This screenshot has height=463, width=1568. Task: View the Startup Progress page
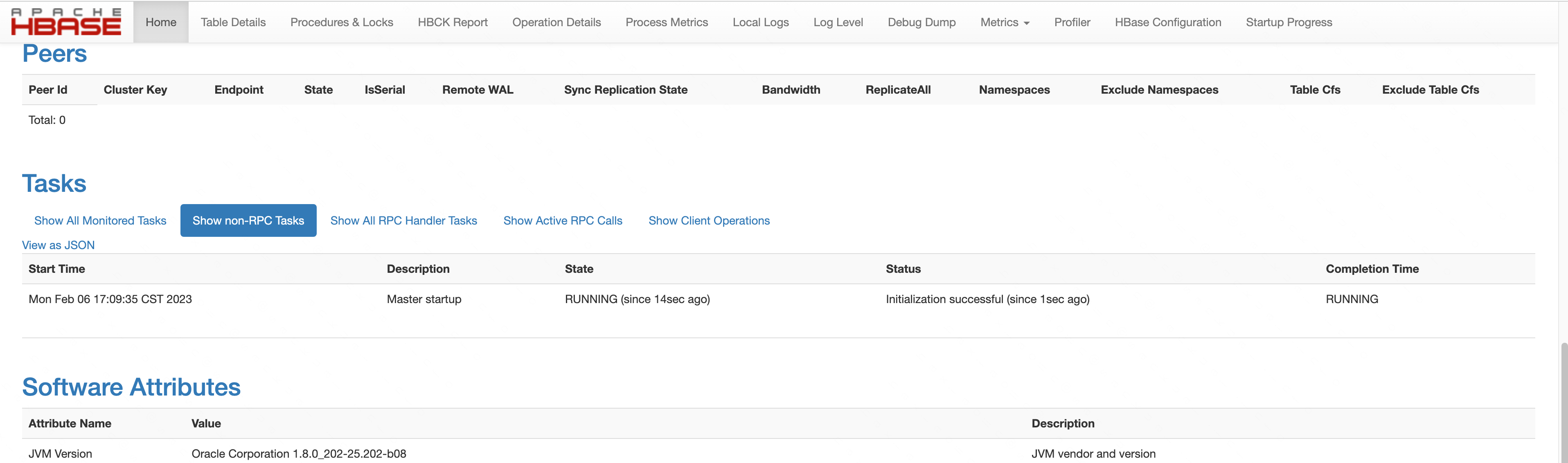1289,22
